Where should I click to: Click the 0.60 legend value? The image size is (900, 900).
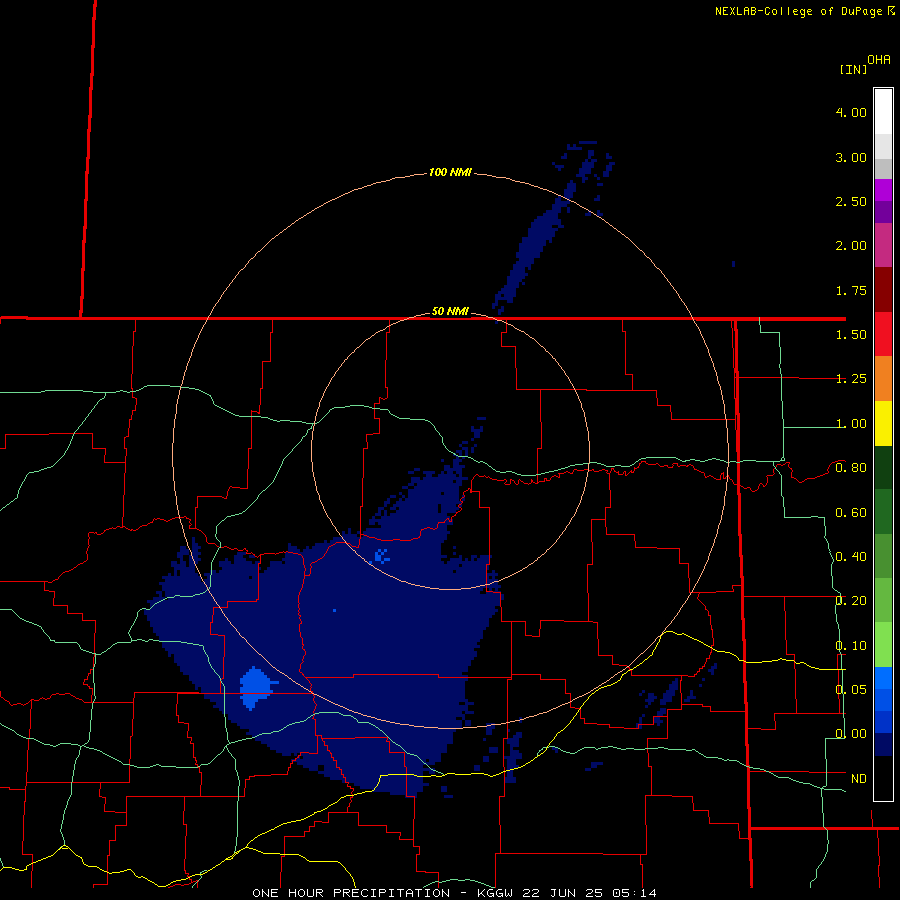pos(851,513)
